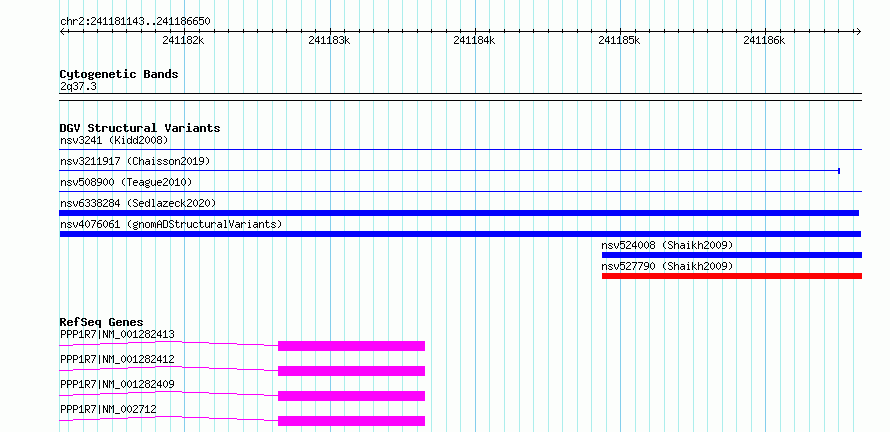Click the magenta exon of NM_001282412
Image resolution: width=890 pixels, height=432 pixels.
coord(351,371)
